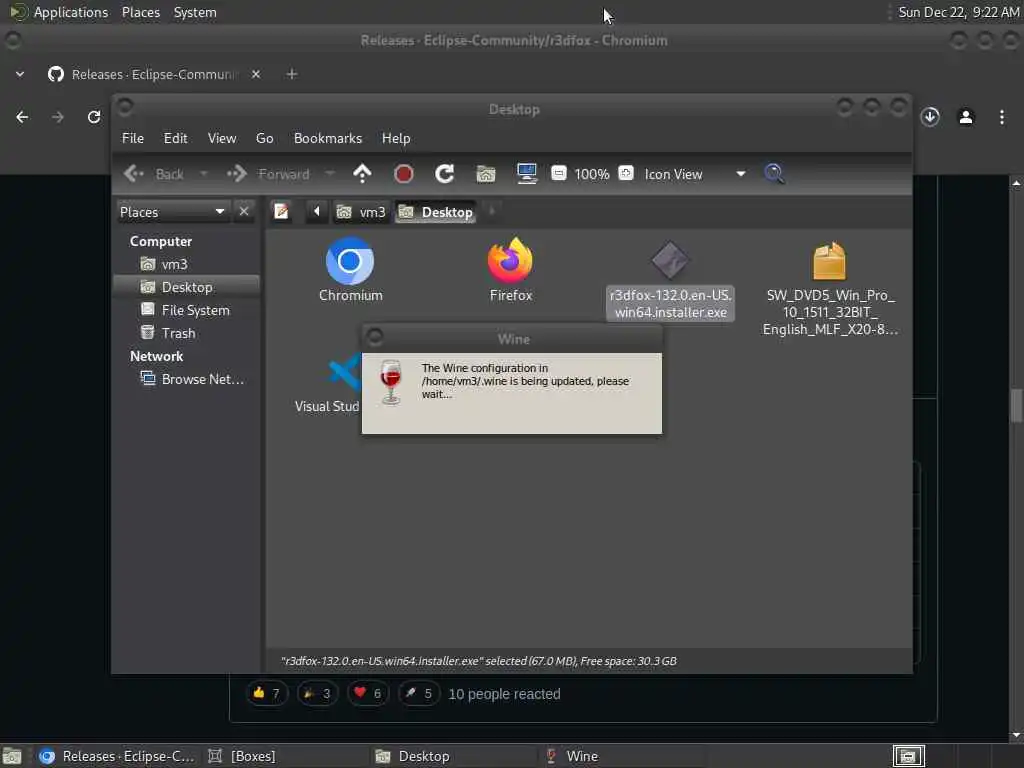Image resolution: width=1024 pixels, height=768 pixels.
Task: Open Back history dropdown arrow
Action: (204, 174)
